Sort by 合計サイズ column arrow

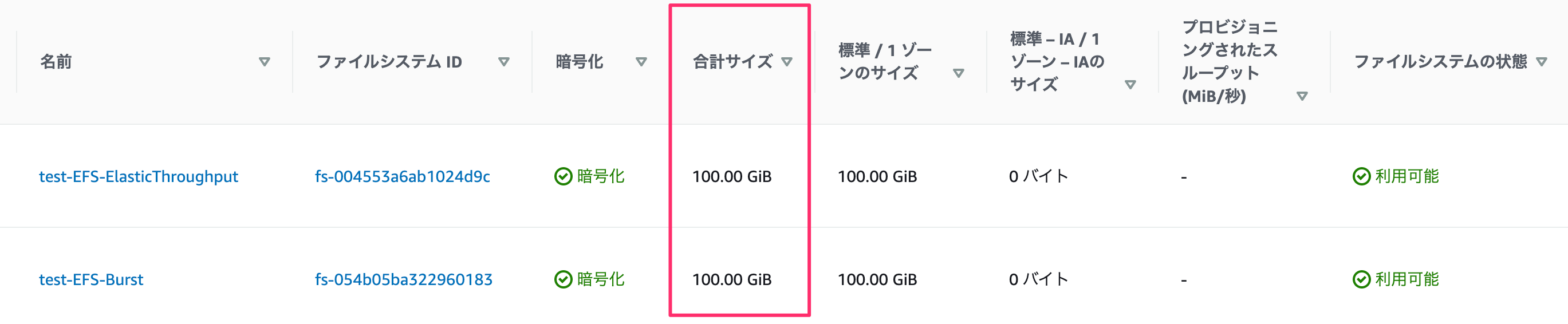point(786,62)
